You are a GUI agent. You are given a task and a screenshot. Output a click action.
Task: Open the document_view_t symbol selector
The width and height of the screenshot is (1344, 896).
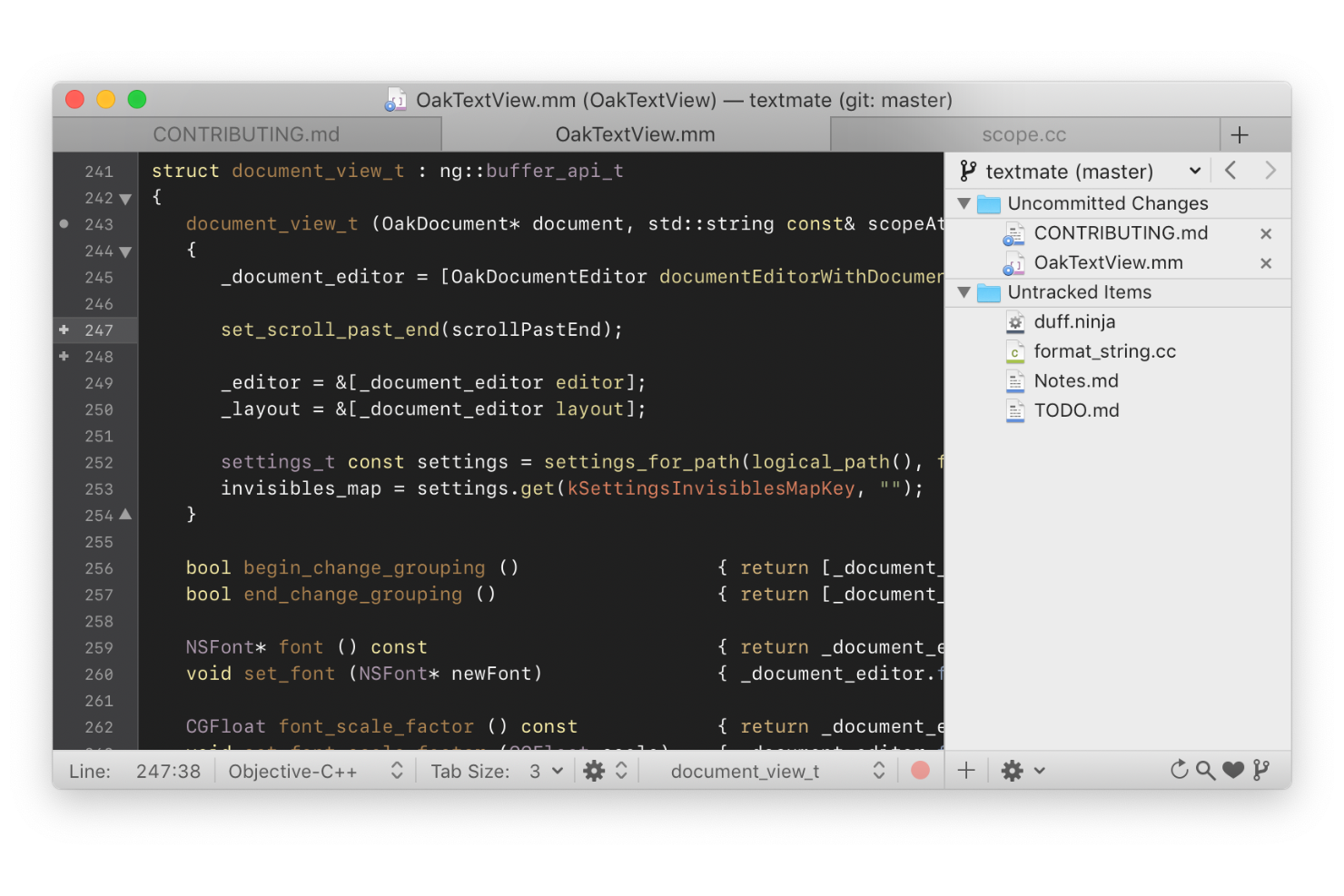coord(776,771)
